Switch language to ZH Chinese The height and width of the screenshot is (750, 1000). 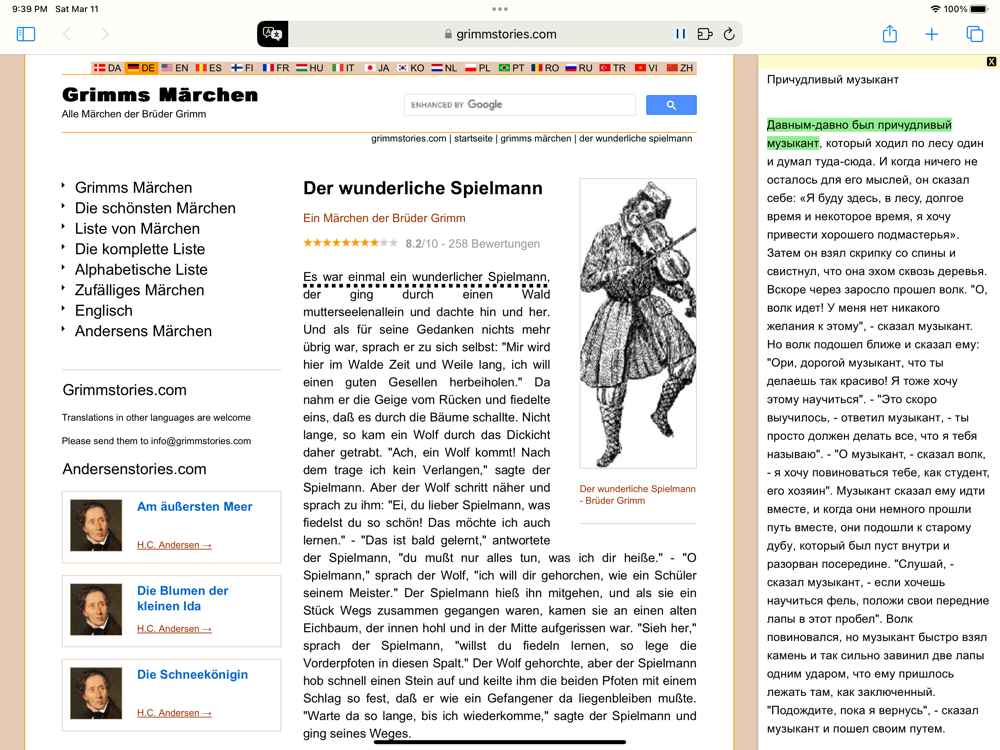coord(680,68)
